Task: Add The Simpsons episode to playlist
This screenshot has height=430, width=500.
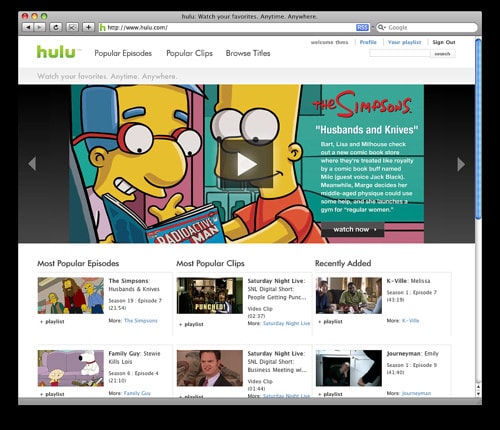Action: [52, 322]
